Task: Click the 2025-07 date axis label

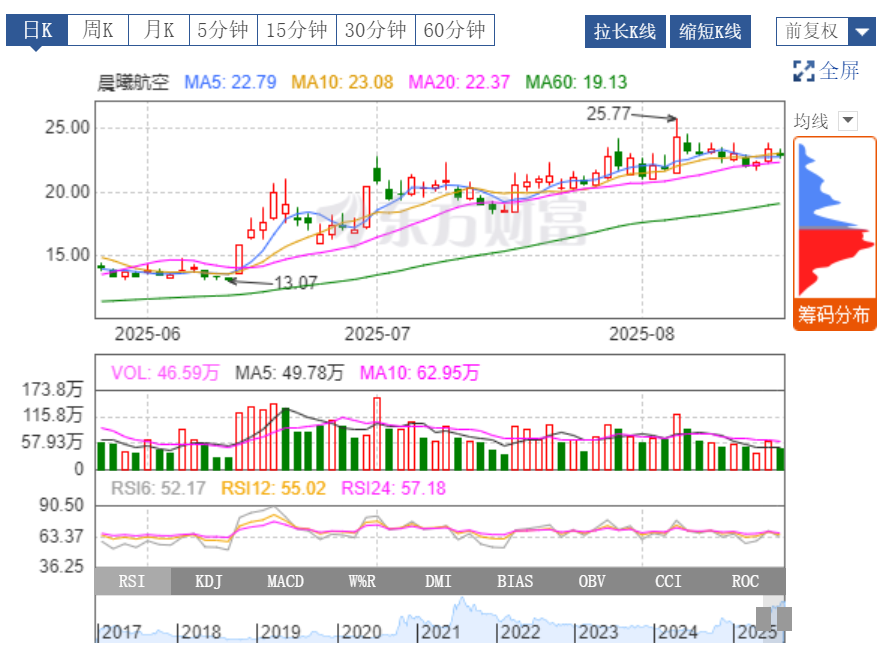Action: [x=377, y=334]
